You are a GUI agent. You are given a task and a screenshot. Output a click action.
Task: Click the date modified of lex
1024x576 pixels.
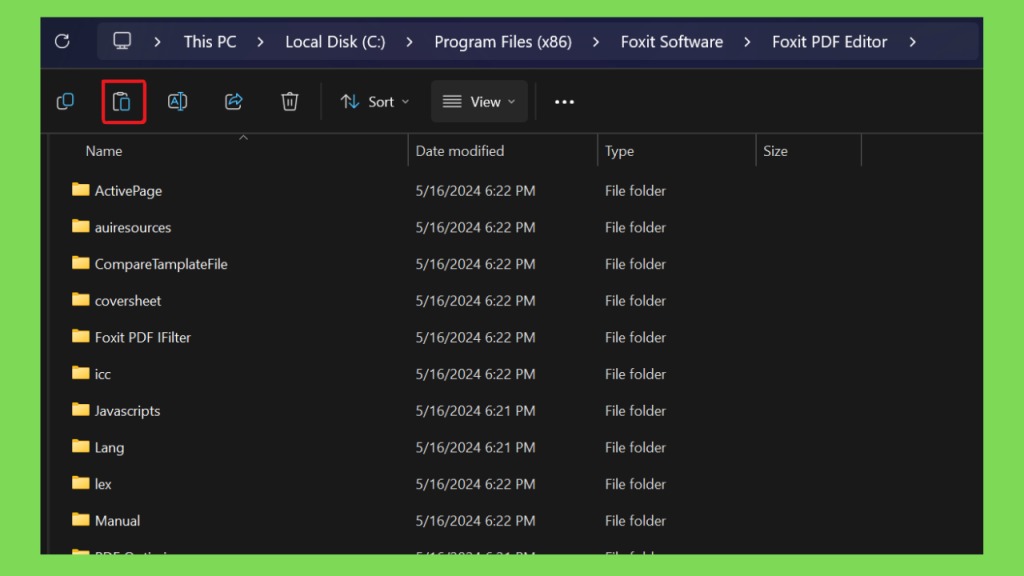click(475, 484)
